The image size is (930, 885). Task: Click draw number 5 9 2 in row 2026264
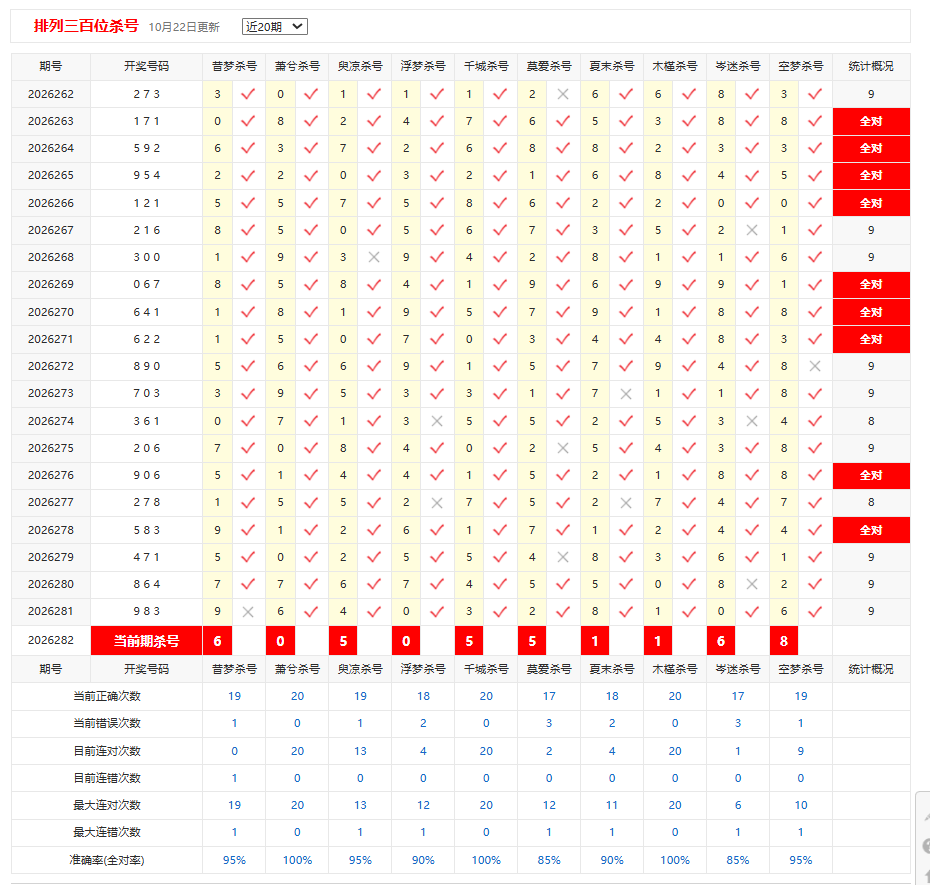click(146, 148)
